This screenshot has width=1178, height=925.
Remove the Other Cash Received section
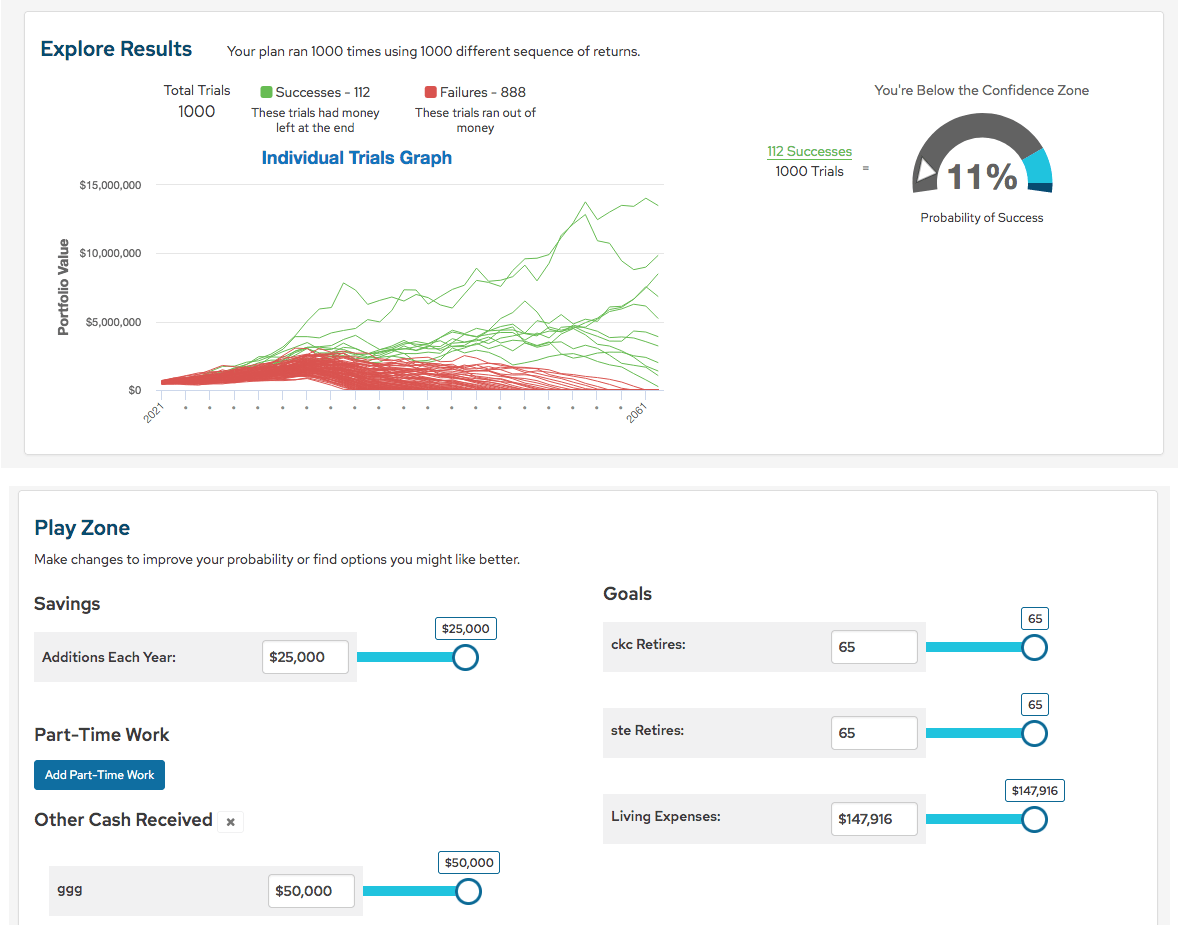[230, 821]
